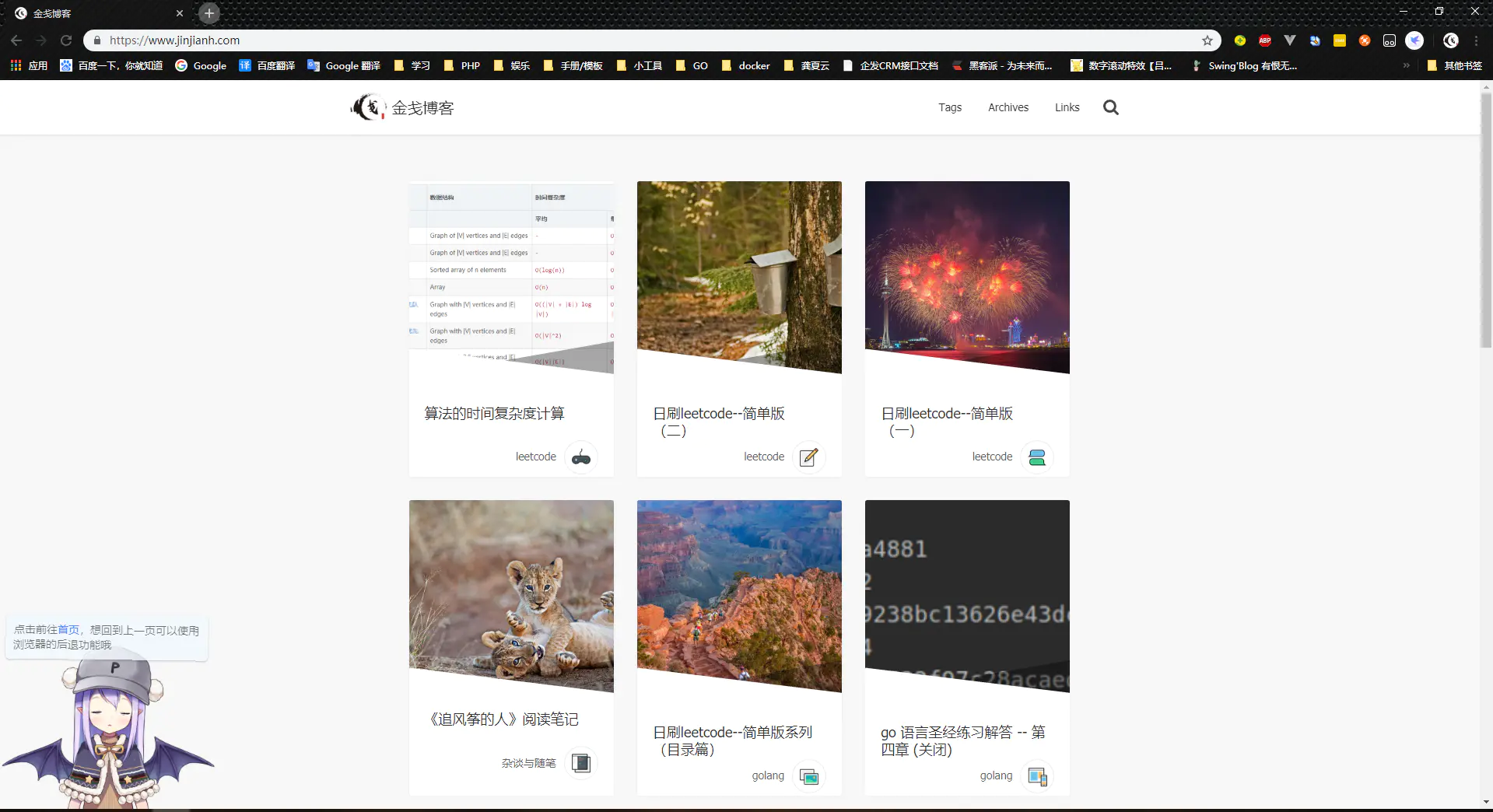Open the Google 翻译 bookmark
This screenshot has width=1493, height=812.
[344, 66]
